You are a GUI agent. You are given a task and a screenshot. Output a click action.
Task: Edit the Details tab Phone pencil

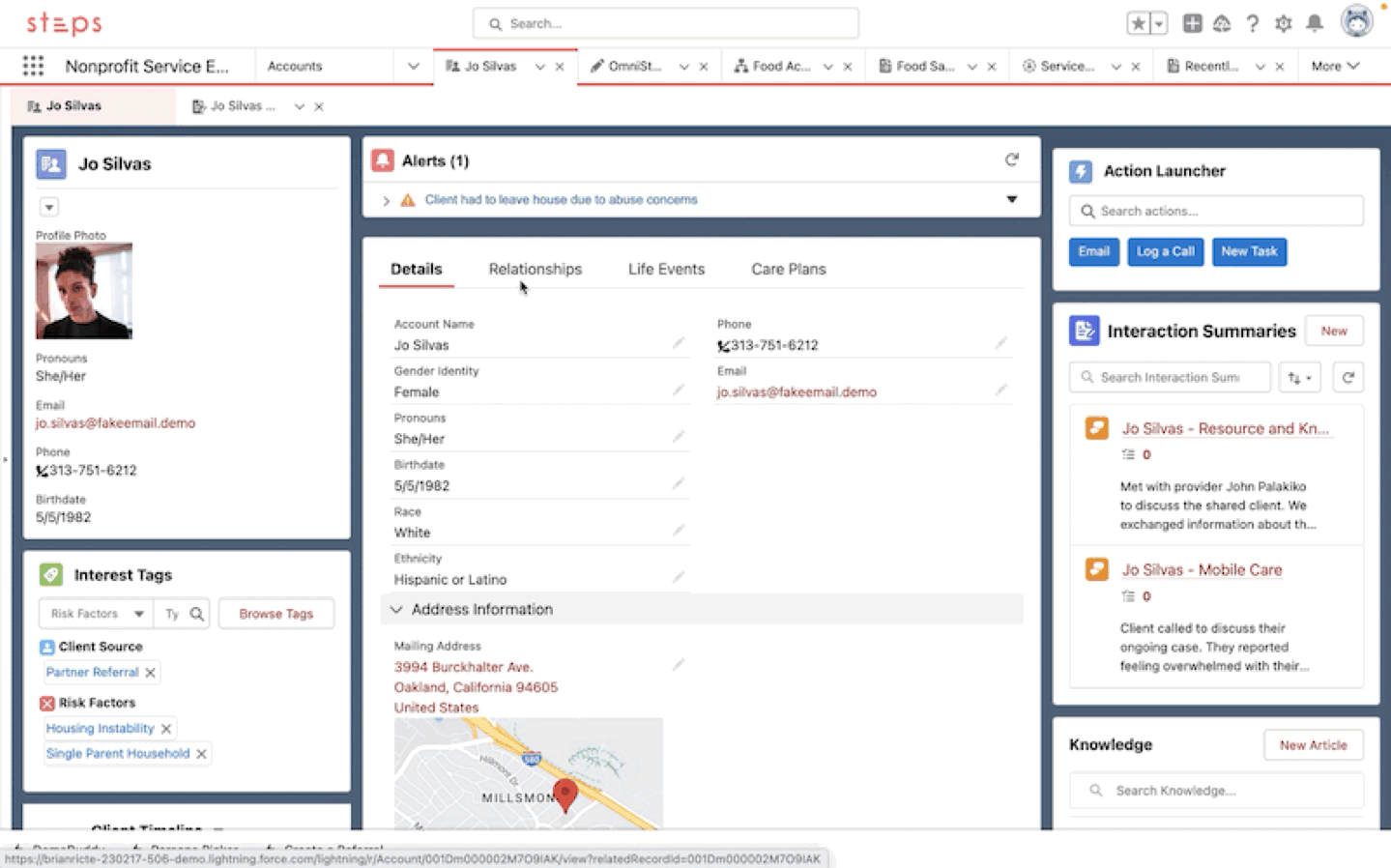1001,343
